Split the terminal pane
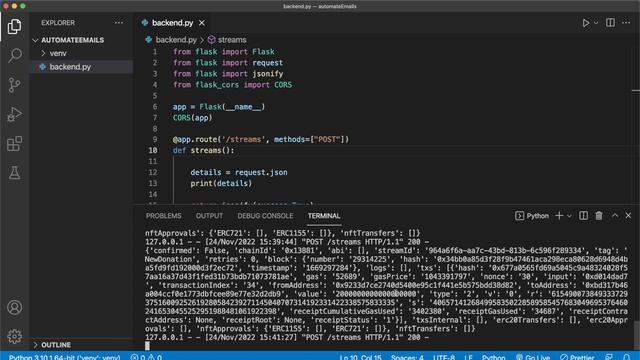This screenshot has width=640, height=360. [583, 216]
